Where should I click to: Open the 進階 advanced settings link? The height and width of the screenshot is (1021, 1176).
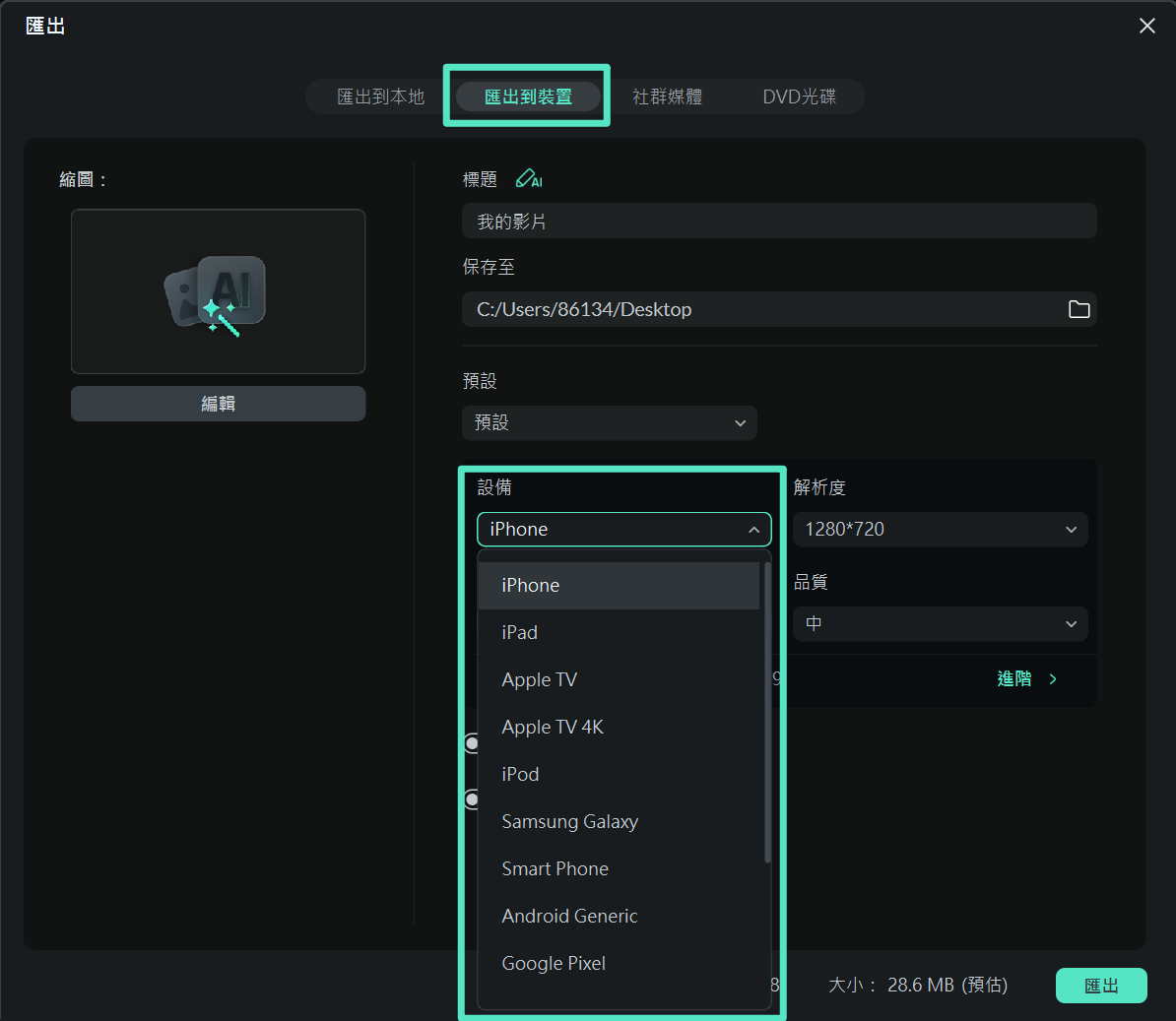pos(1026,678)
